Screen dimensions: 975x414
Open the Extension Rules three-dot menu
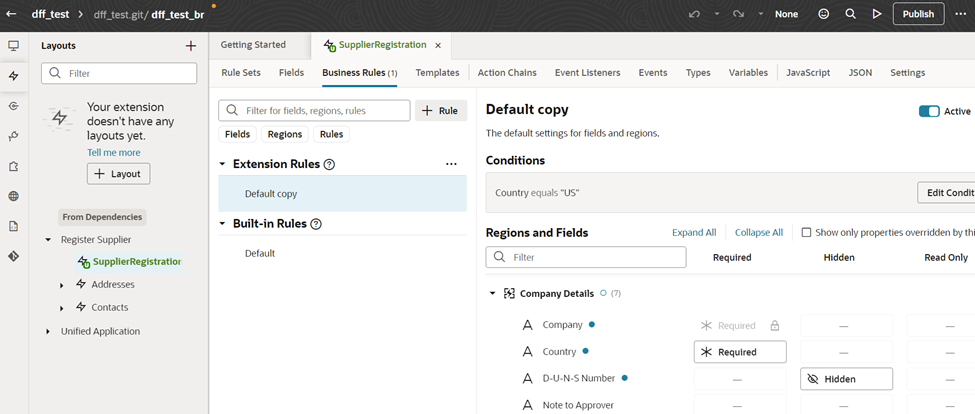[x=451, y=164]
